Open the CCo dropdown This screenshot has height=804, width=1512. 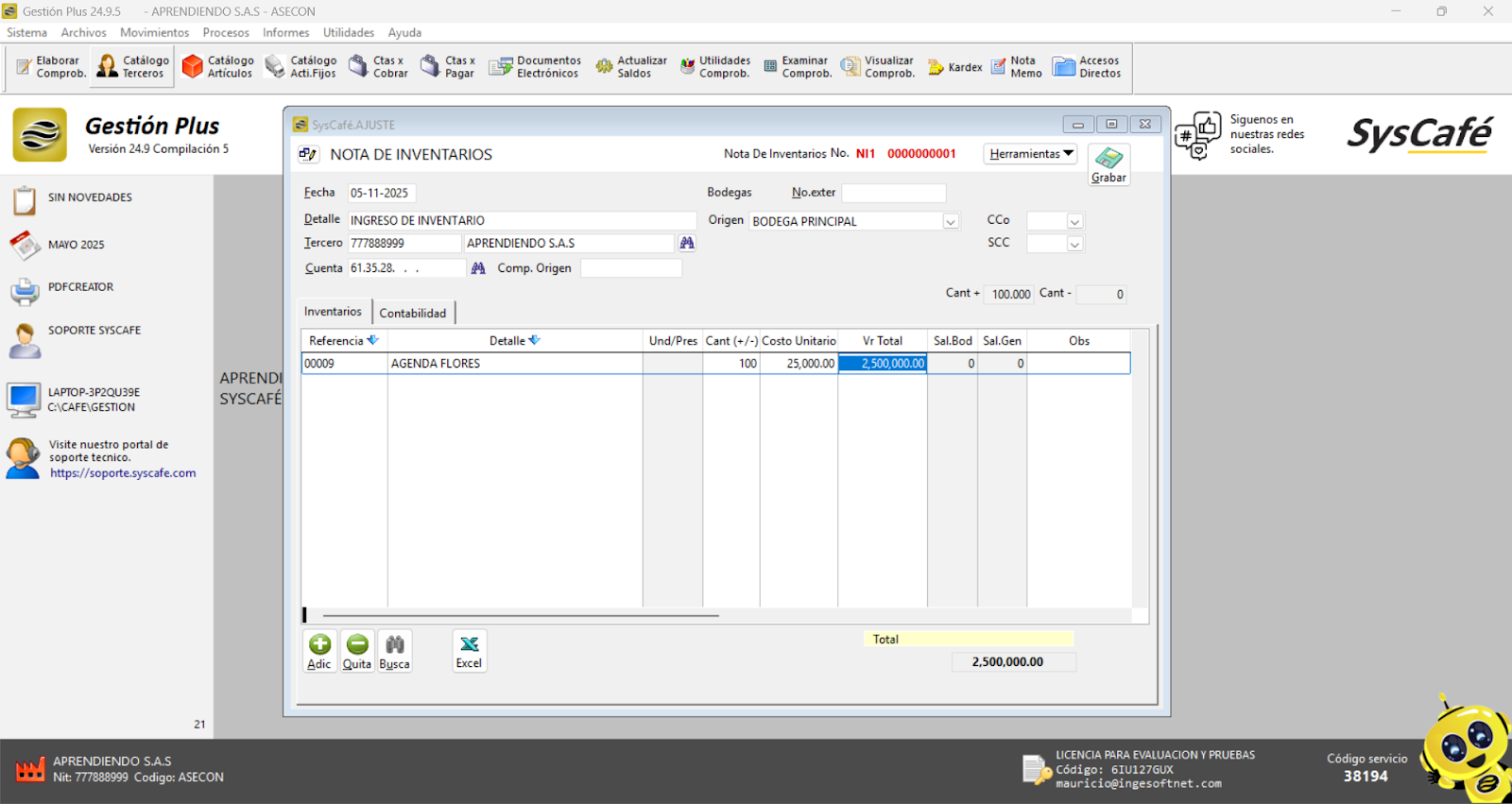point(1074,222)
